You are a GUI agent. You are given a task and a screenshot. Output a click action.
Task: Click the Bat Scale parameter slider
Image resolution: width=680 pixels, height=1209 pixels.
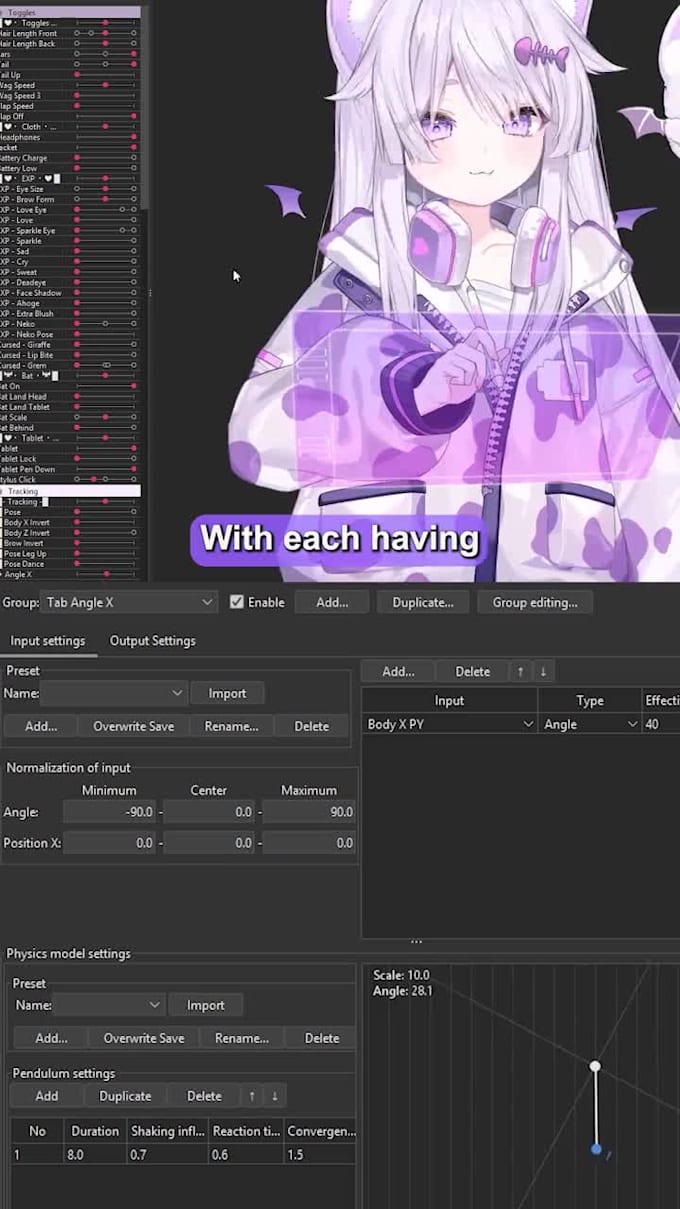105,417
